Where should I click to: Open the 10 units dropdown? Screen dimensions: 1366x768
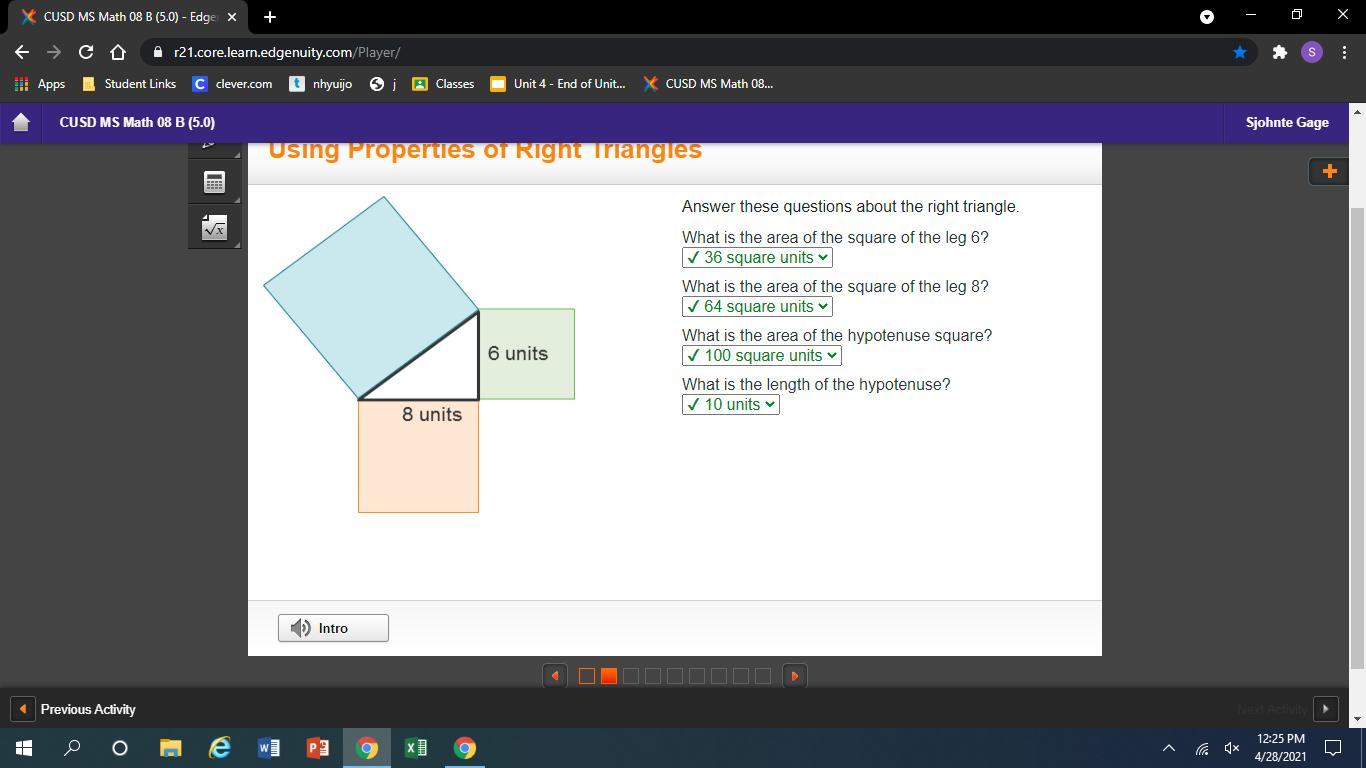pos(731,404)
